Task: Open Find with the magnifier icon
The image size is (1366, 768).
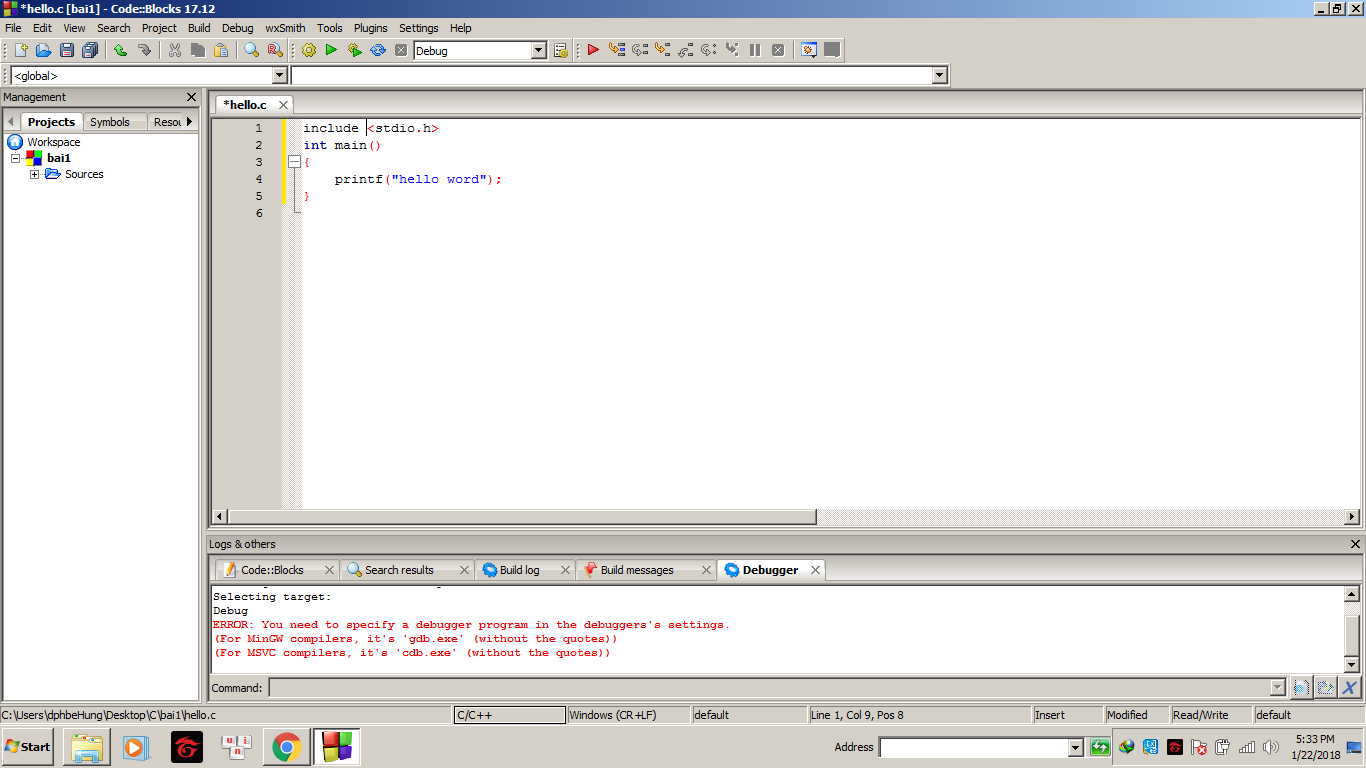Action: (x=252, y=50)
